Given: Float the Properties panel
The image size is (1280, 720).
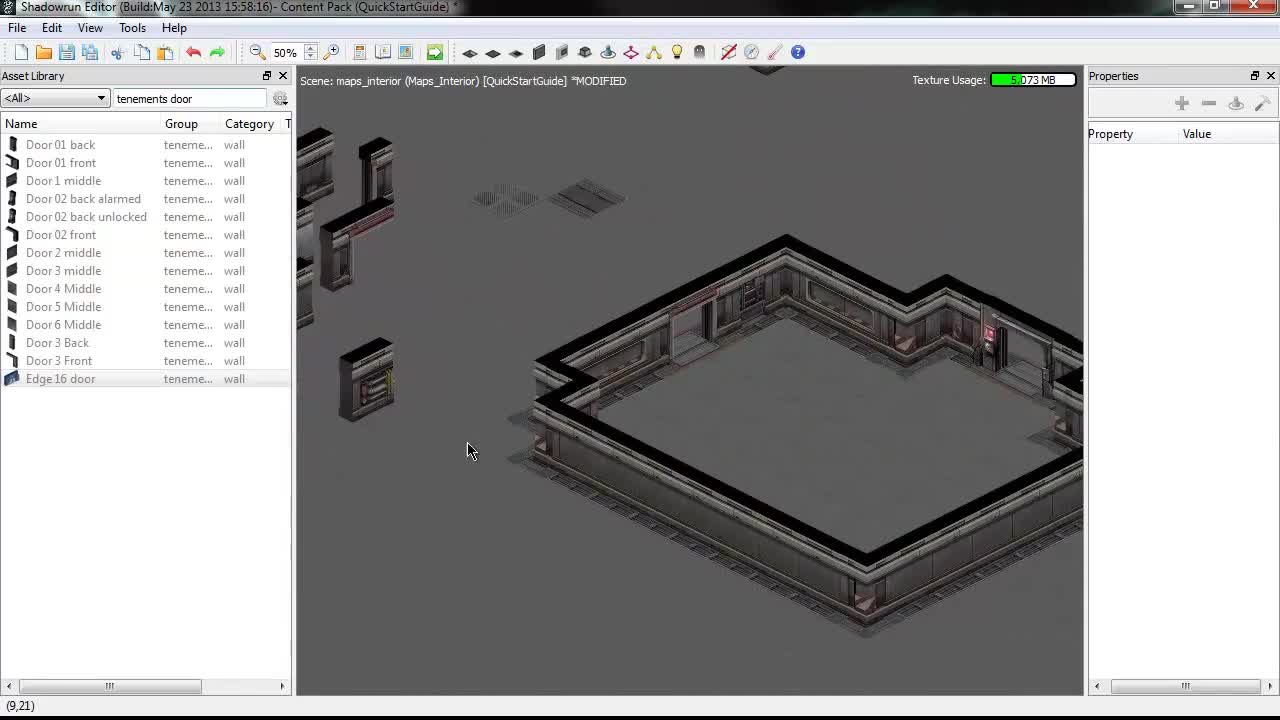Looking at the screenshot, I should coord(1255,76).
